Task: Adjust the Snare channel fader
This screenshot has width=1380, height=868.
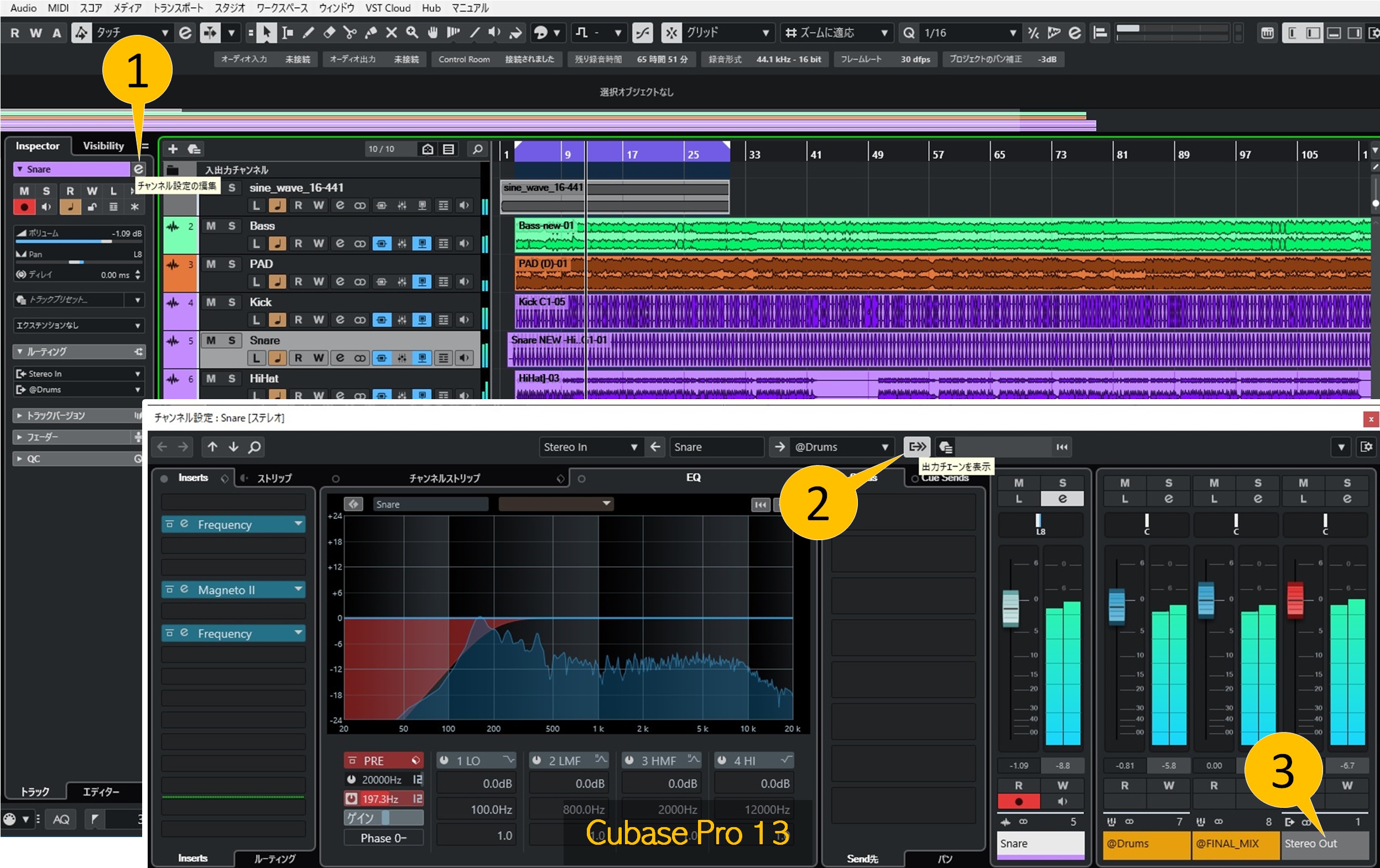Action: pos(1011,608)
